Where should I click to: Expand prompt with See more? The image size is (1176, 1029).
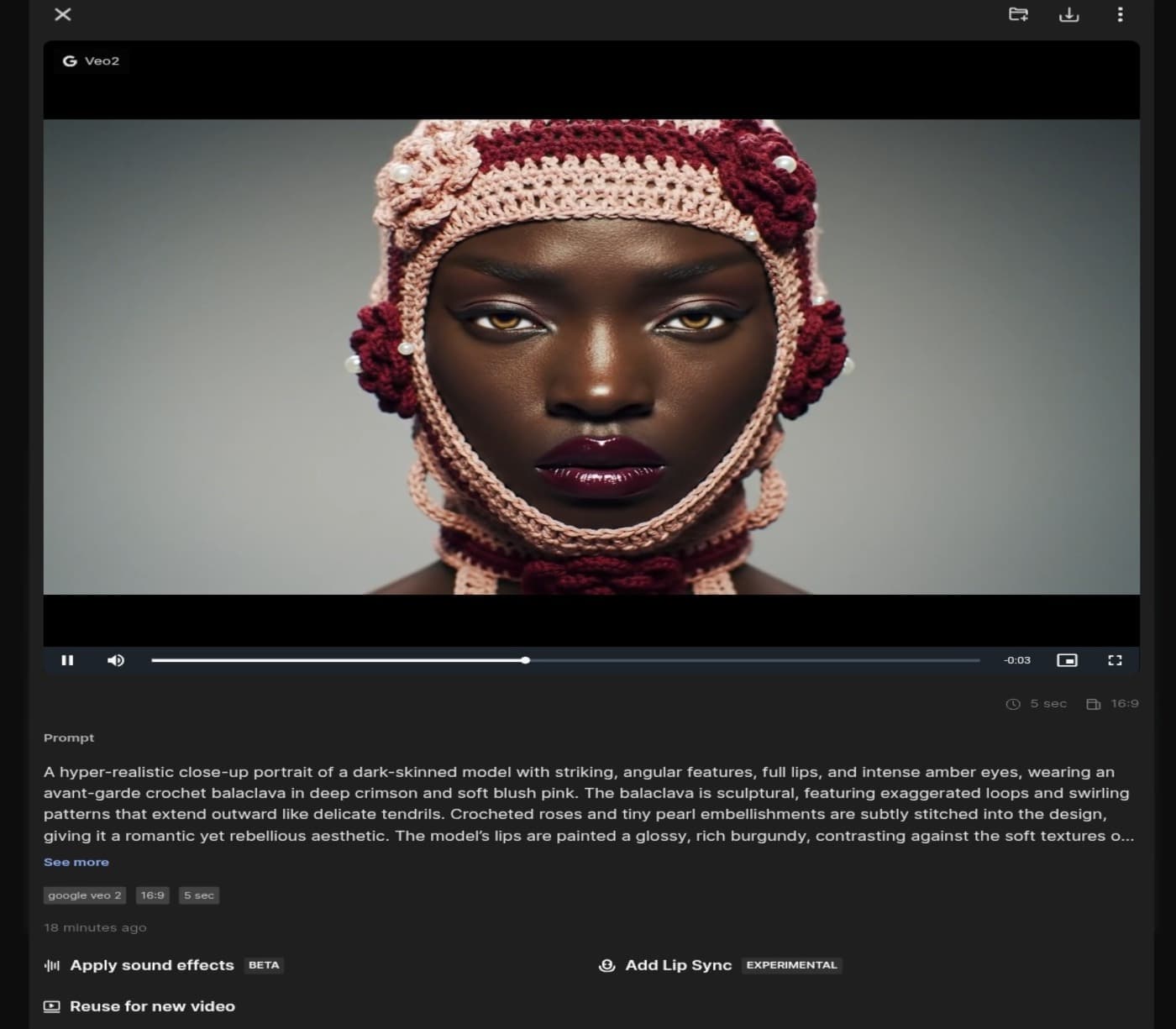point(76,862)
